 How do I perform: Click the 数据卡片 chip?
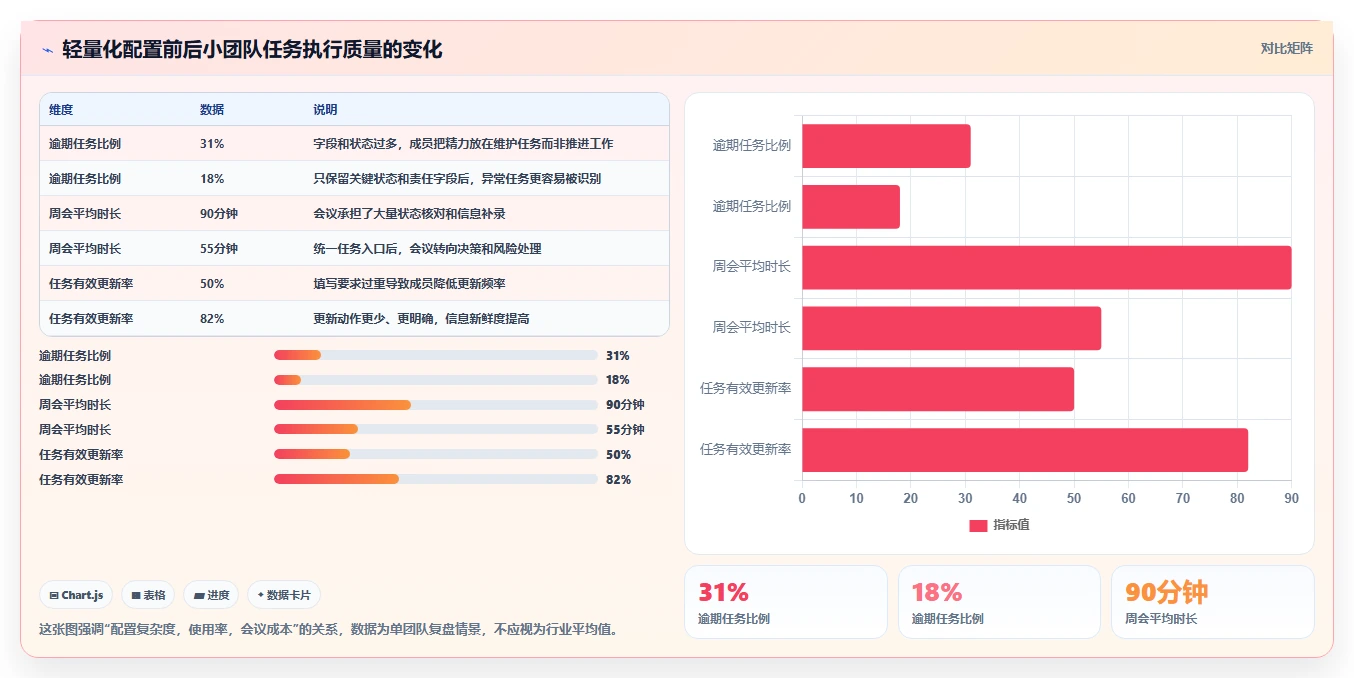tap(284, 595)
